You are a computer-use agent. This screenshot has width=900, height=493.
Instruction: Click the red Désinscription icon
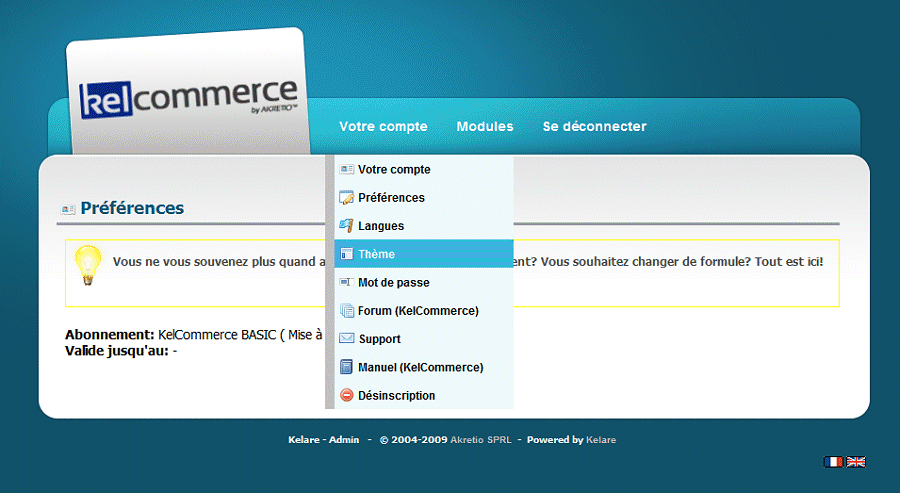click(x=347, y=396)
